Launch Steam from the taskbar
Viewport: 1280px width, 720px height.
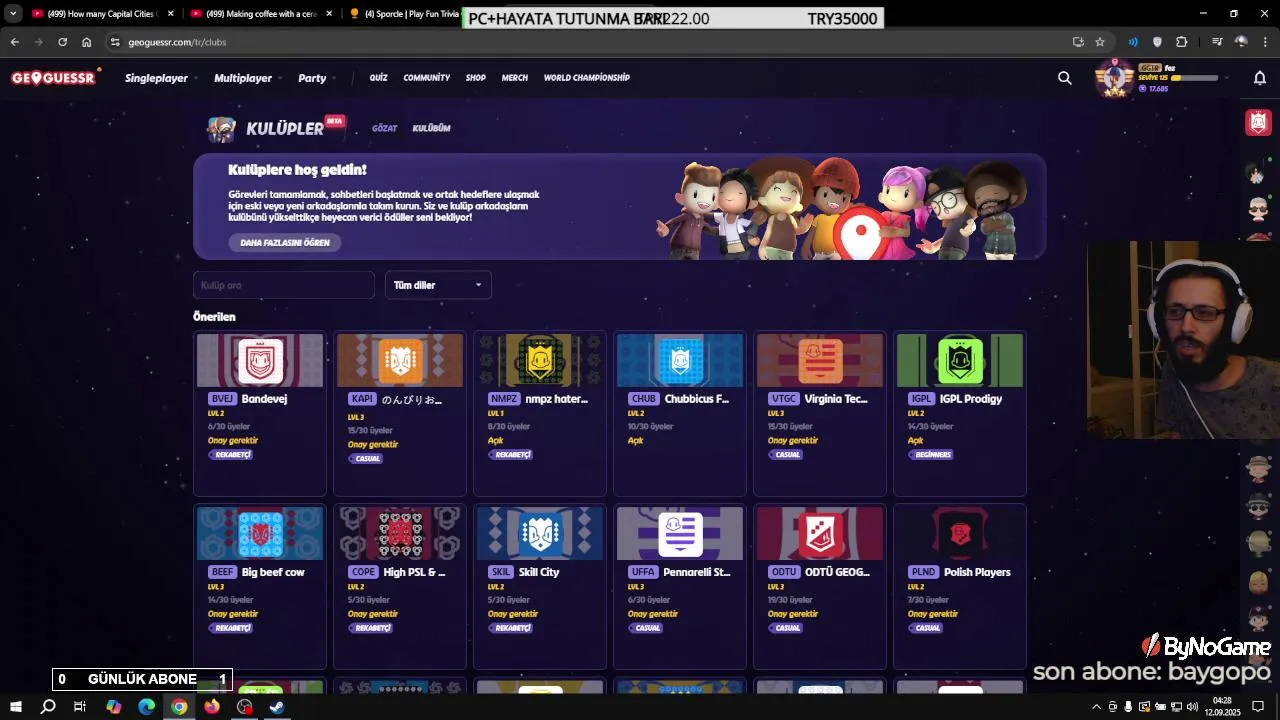pyautogui.click(x=277, y=707)
